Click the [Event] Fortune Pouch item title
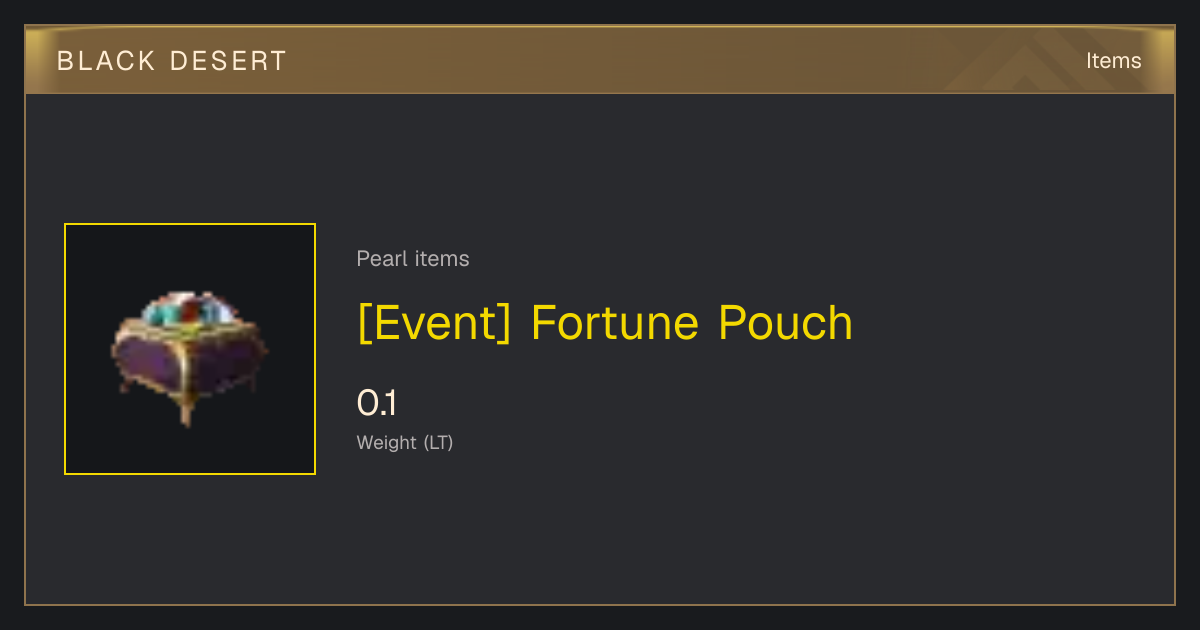 click(605, 324)
